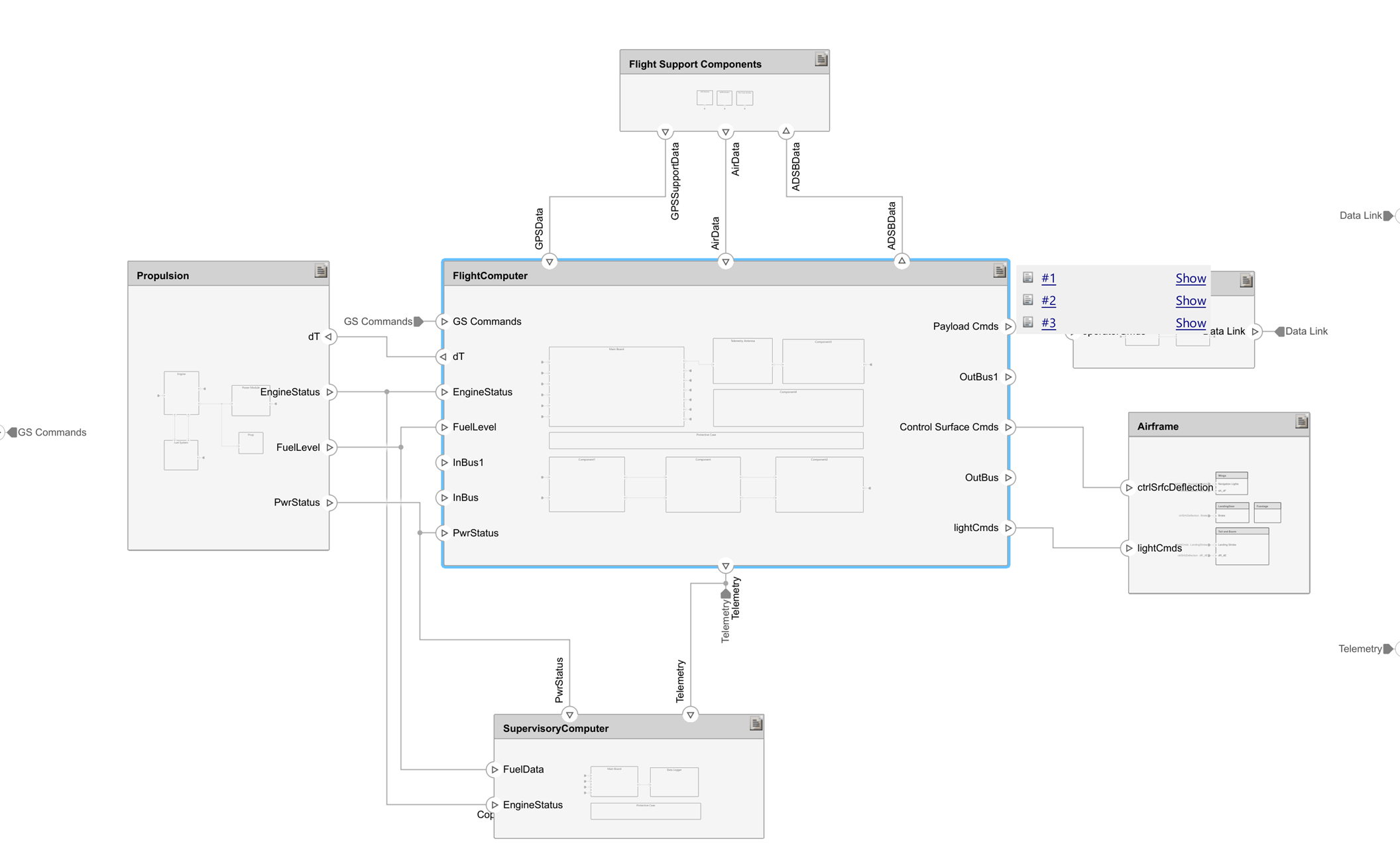The width and height of the screenshot is (1400, 852).
Task: Click the document icon beside requirement #2
Action: tap(1028, 300)
